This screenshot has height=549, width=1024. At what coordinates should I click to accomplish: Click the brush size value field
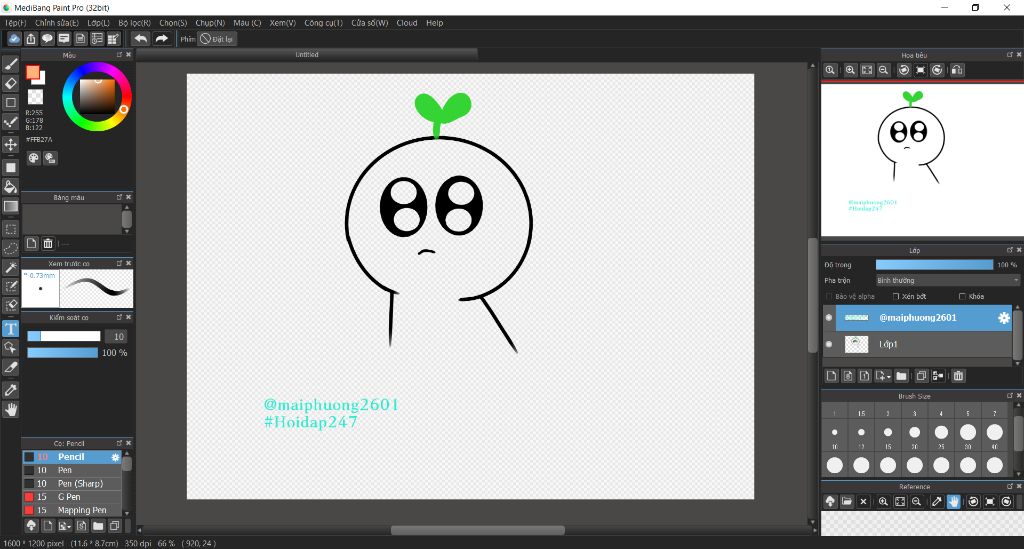[x=116, y=336]
